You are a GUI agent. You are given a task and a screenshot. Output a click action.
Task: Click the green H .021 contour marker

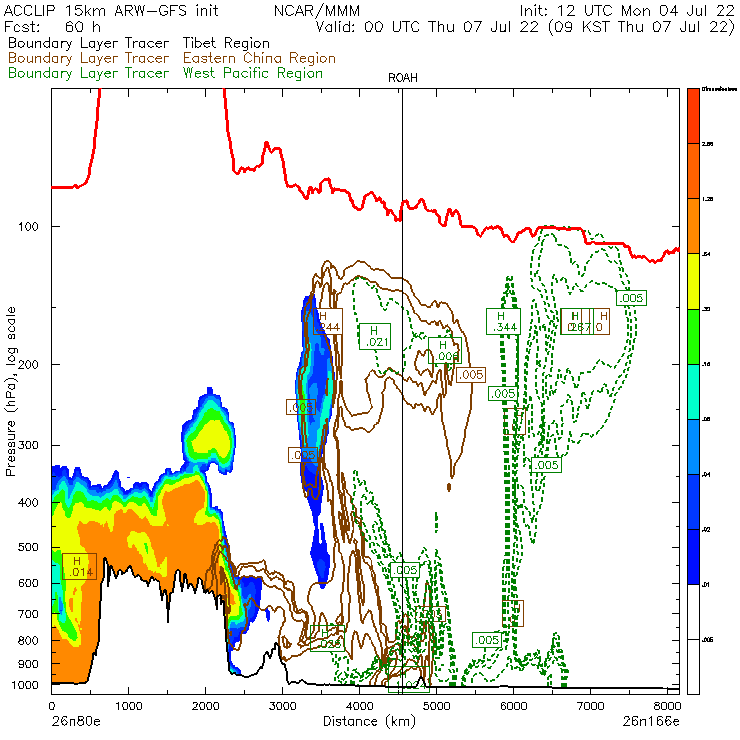375,335
